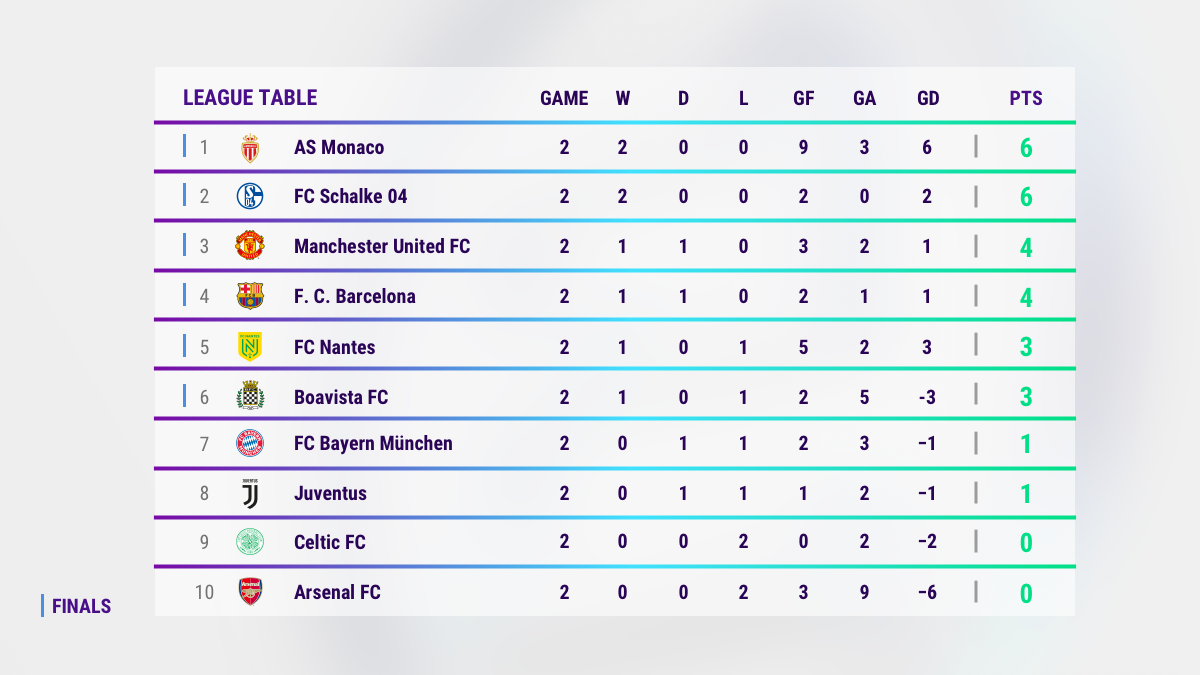Click the AS Monaco team name
This screenshot has height=675, width=1200.
point(339,147)
